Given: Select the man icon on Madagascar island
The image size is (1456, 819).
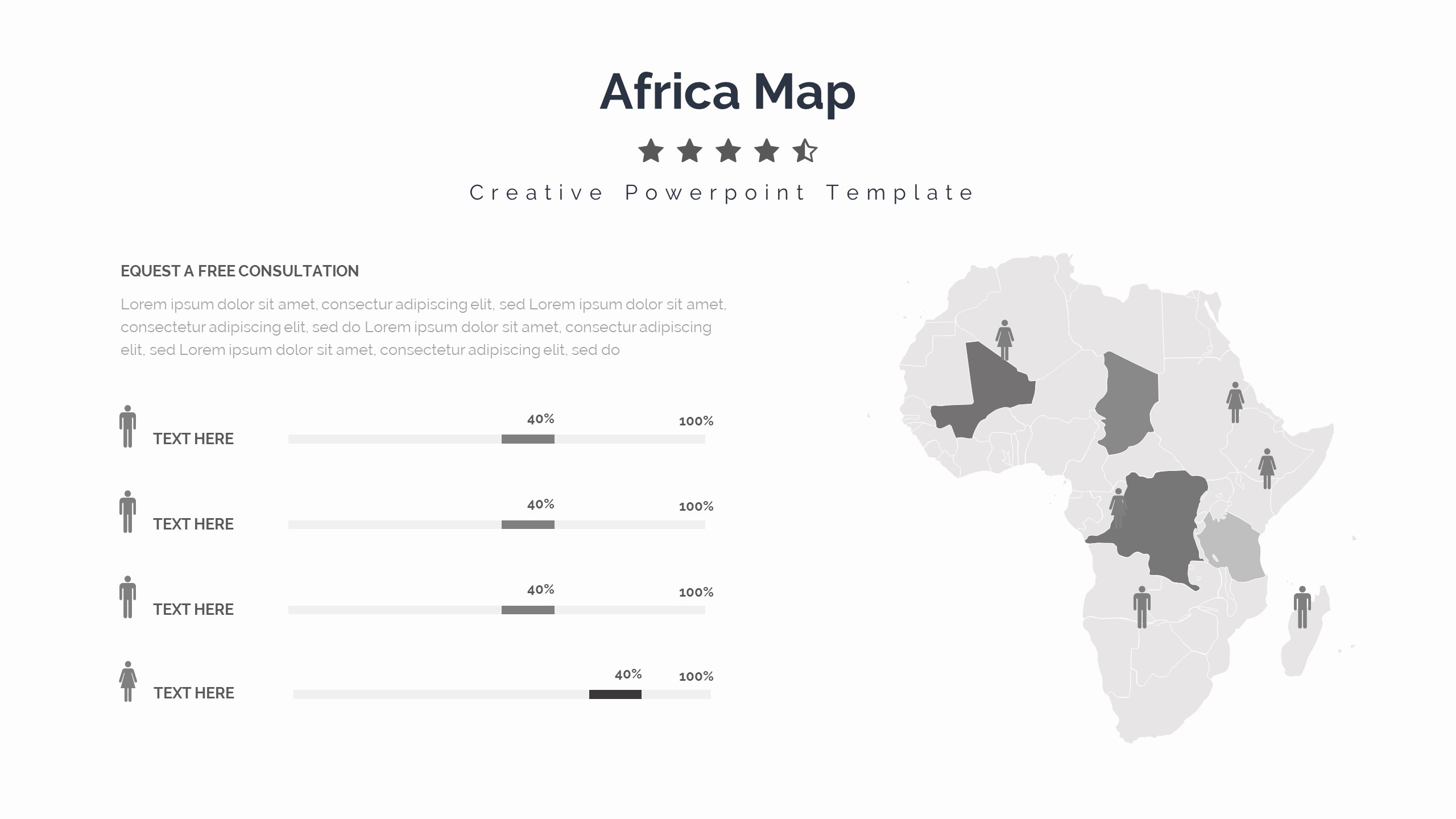Looking at the screenshot, I should 1302,607.
